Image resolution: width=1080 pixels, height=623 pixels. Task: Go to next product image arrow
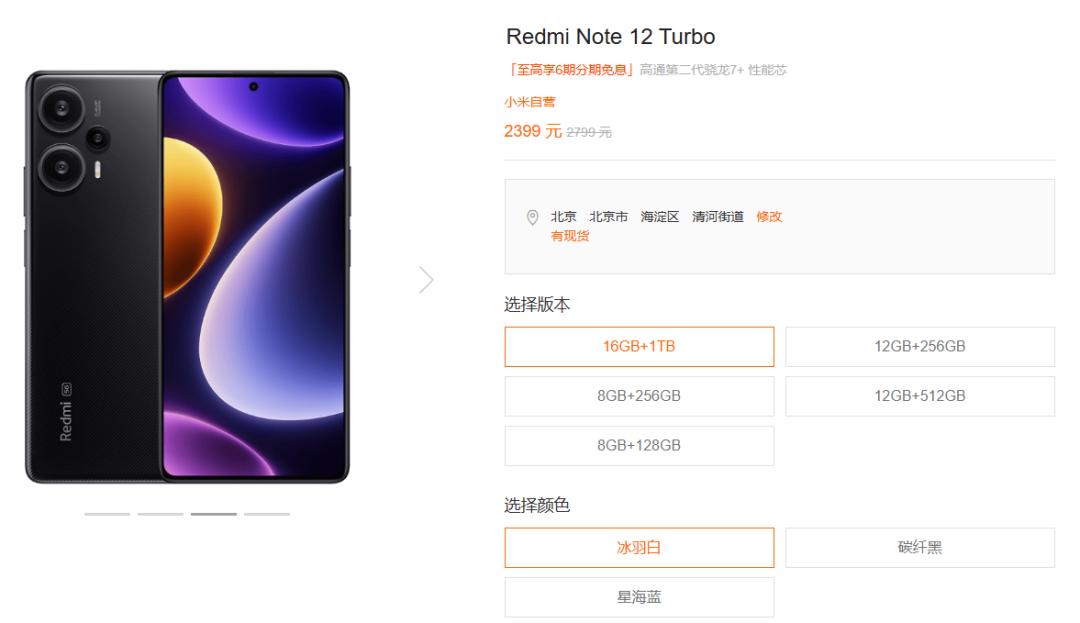[x=426, y=279]
